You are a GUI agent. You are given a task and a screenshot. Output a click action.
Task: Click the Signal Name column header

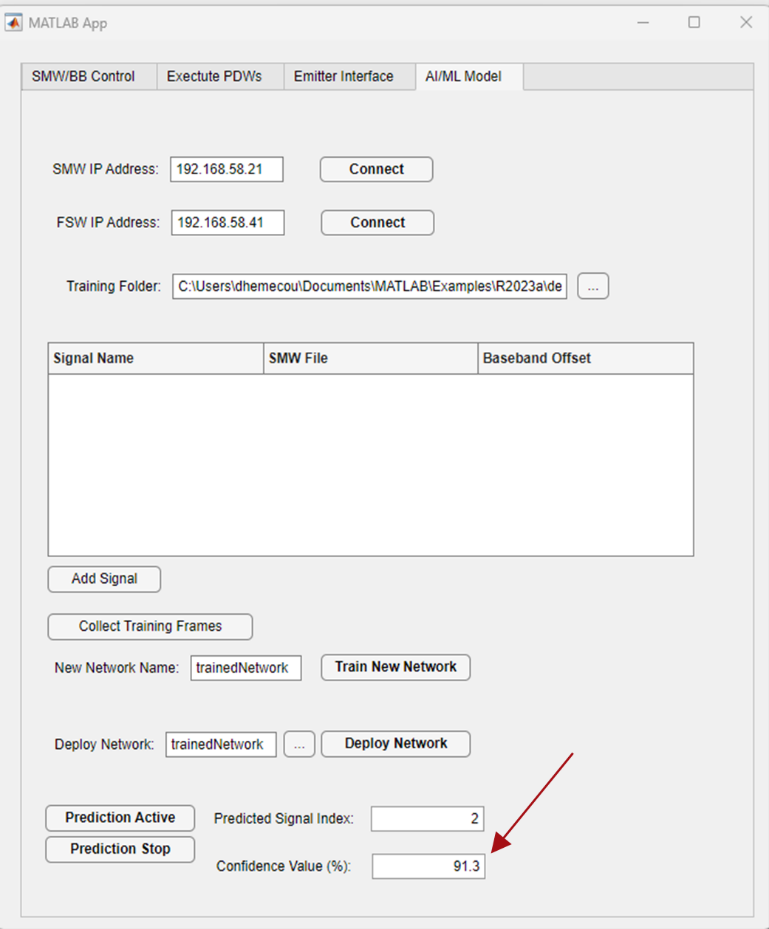[x=155, y=358]
